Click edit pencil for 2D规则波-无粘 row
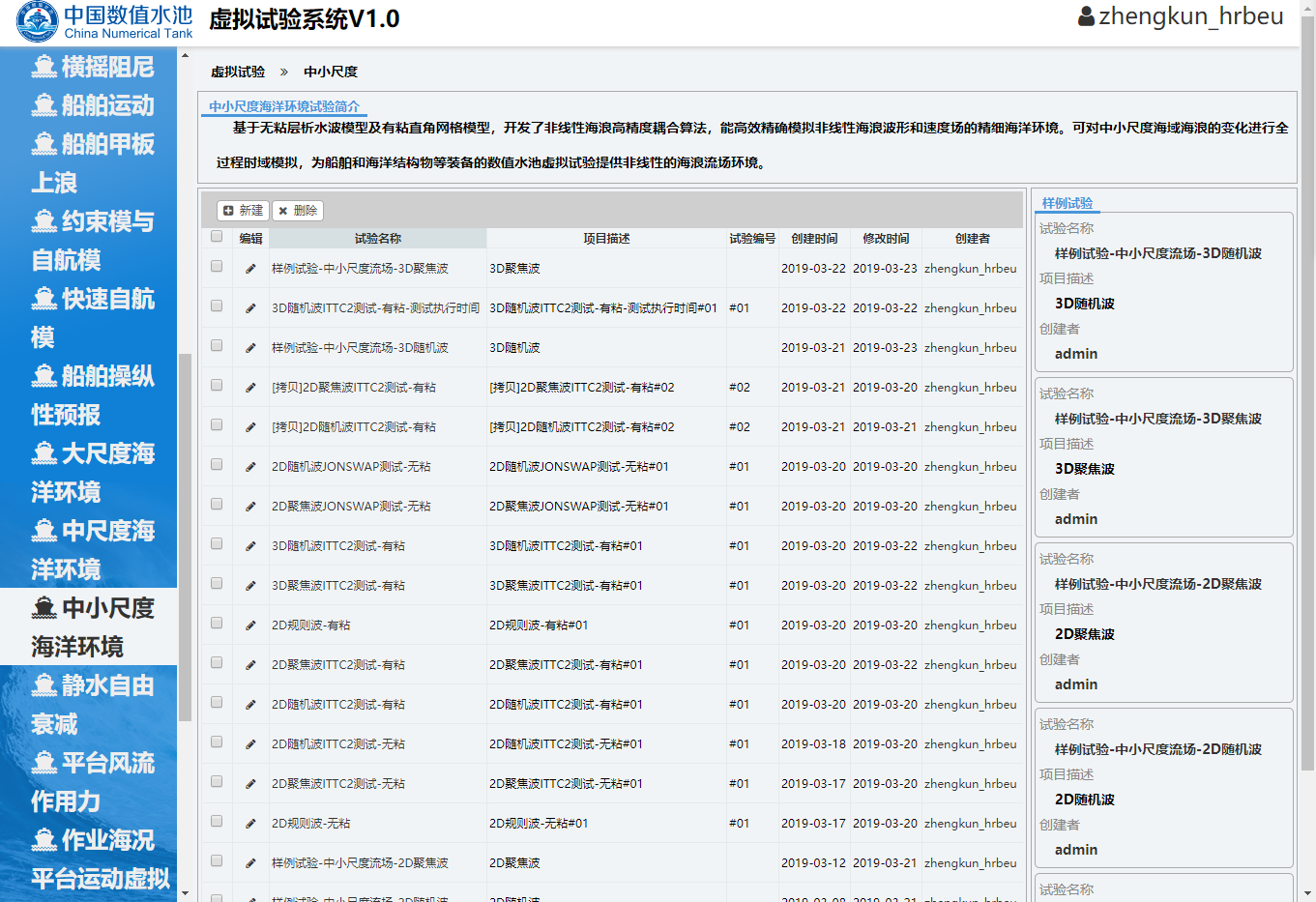The width and height of the screenshot is (1316, 902). pyautogui.click(x=250, y=824)
